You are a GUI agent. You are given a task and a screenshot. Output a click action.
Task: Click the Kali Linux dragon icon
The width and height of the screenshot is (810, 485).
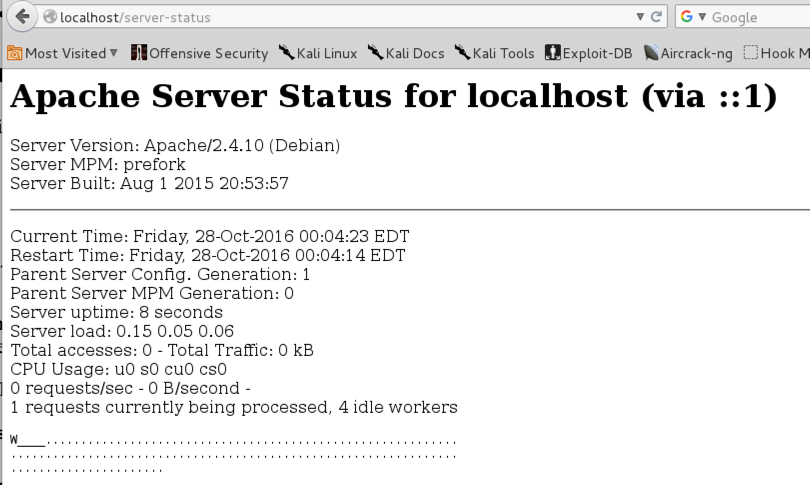pyautogui.click(x=286, y=52)
